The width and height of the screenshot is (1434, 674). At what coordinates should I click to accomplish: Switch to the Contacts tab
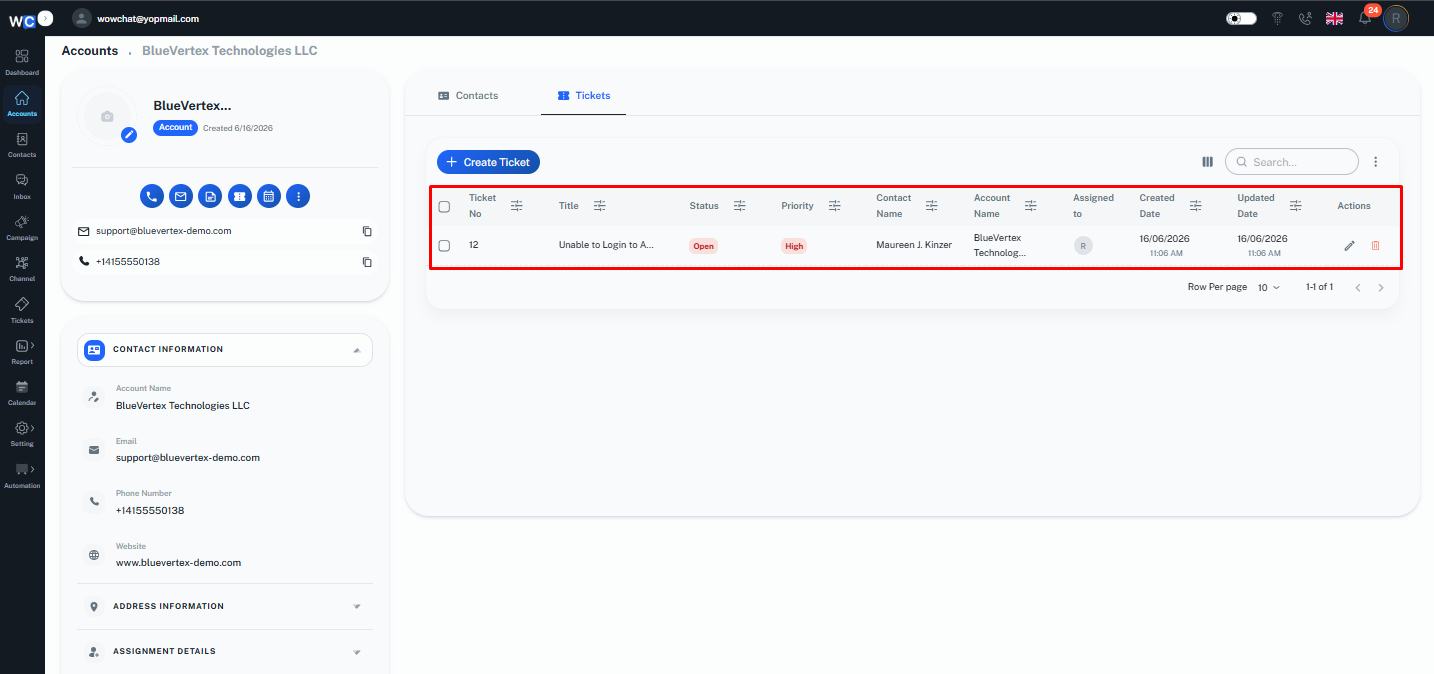(468, 96)
